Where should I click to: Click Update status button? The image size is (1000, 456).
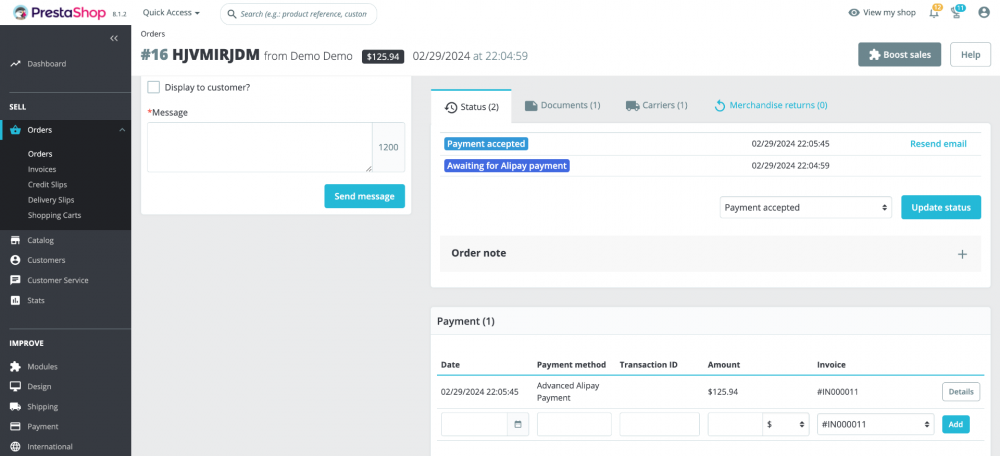(x=941, y=207)
